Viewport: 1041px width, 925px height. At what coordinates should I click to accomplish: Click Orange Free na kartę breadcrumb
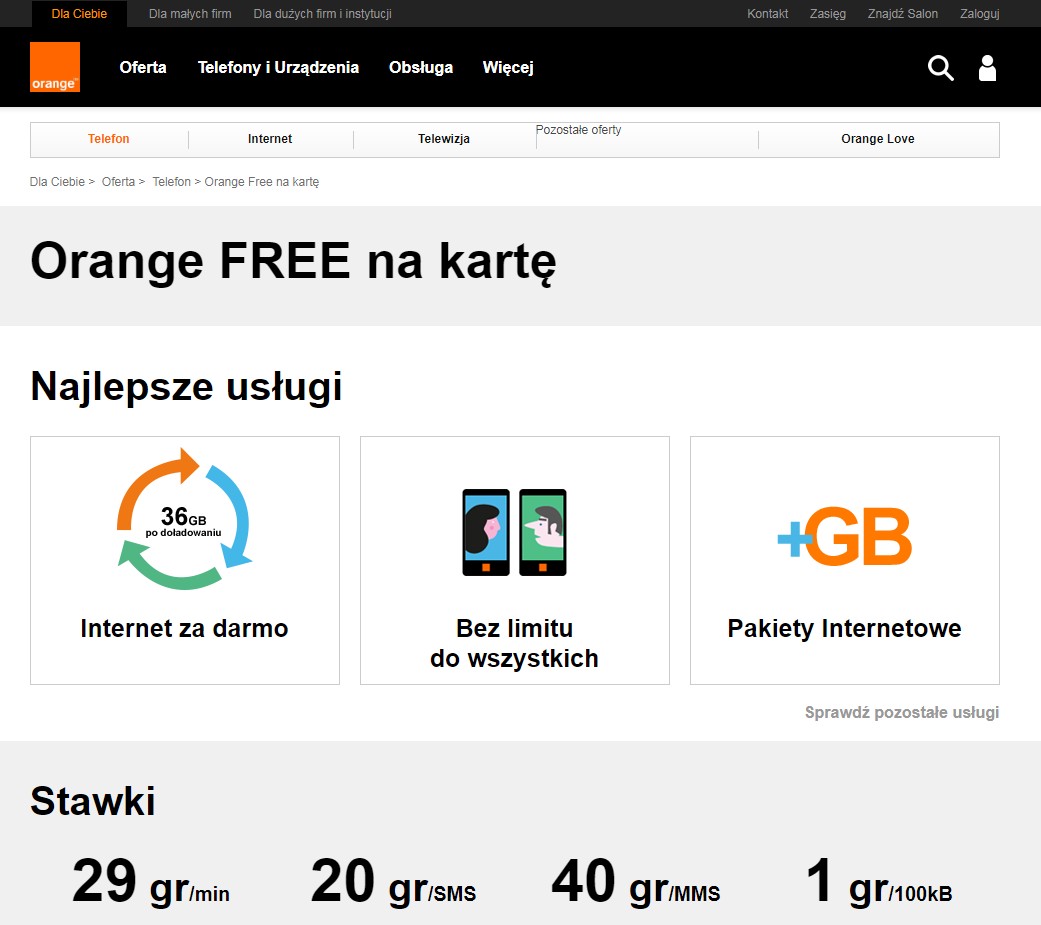point(262,182)
